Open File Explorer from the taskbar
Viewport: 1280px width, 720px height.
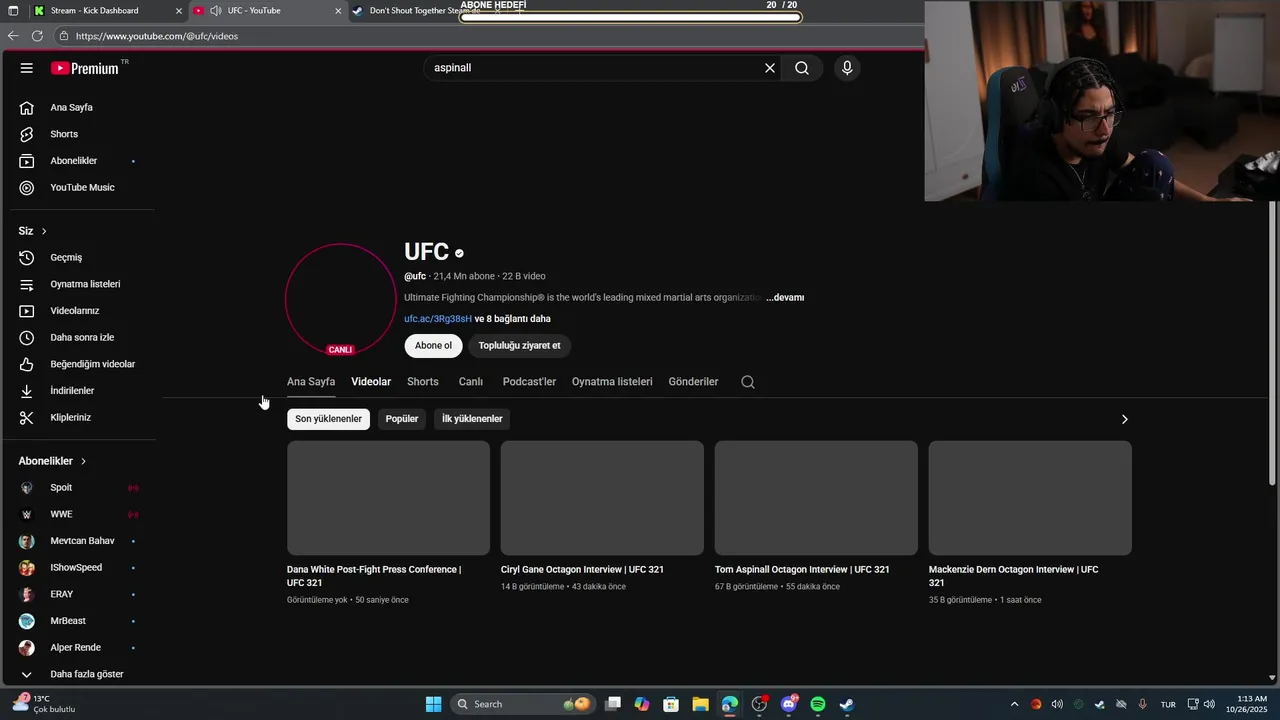tap(700, 704)
